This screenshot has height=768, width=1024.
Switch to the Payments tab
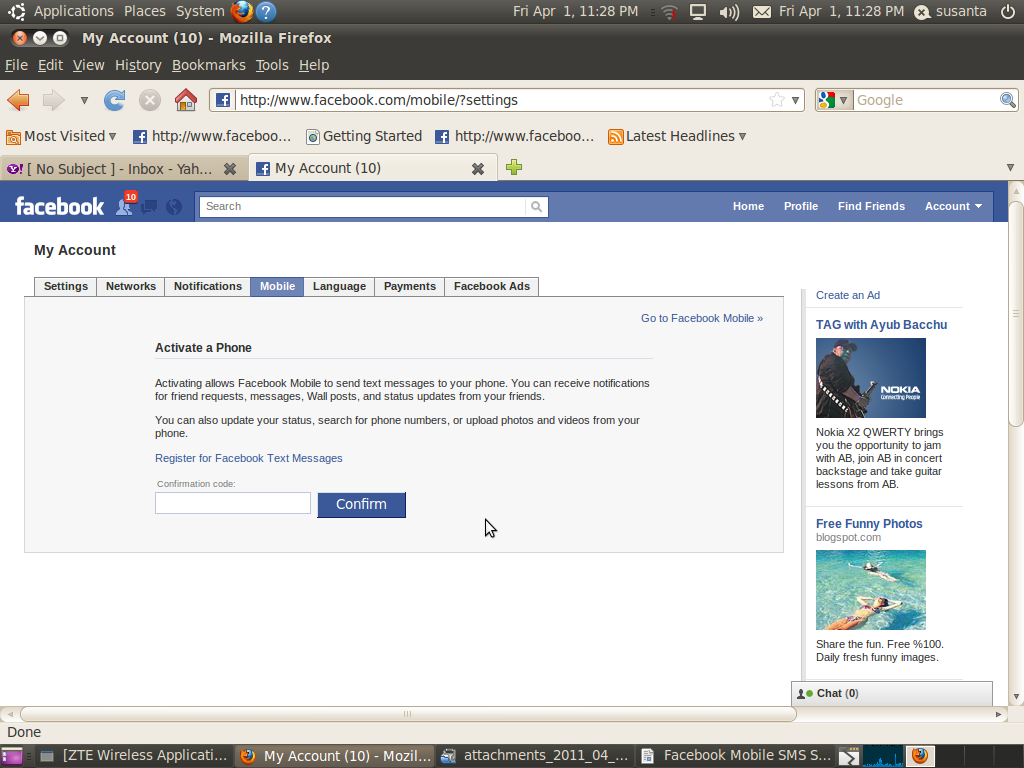pos(409,286)
